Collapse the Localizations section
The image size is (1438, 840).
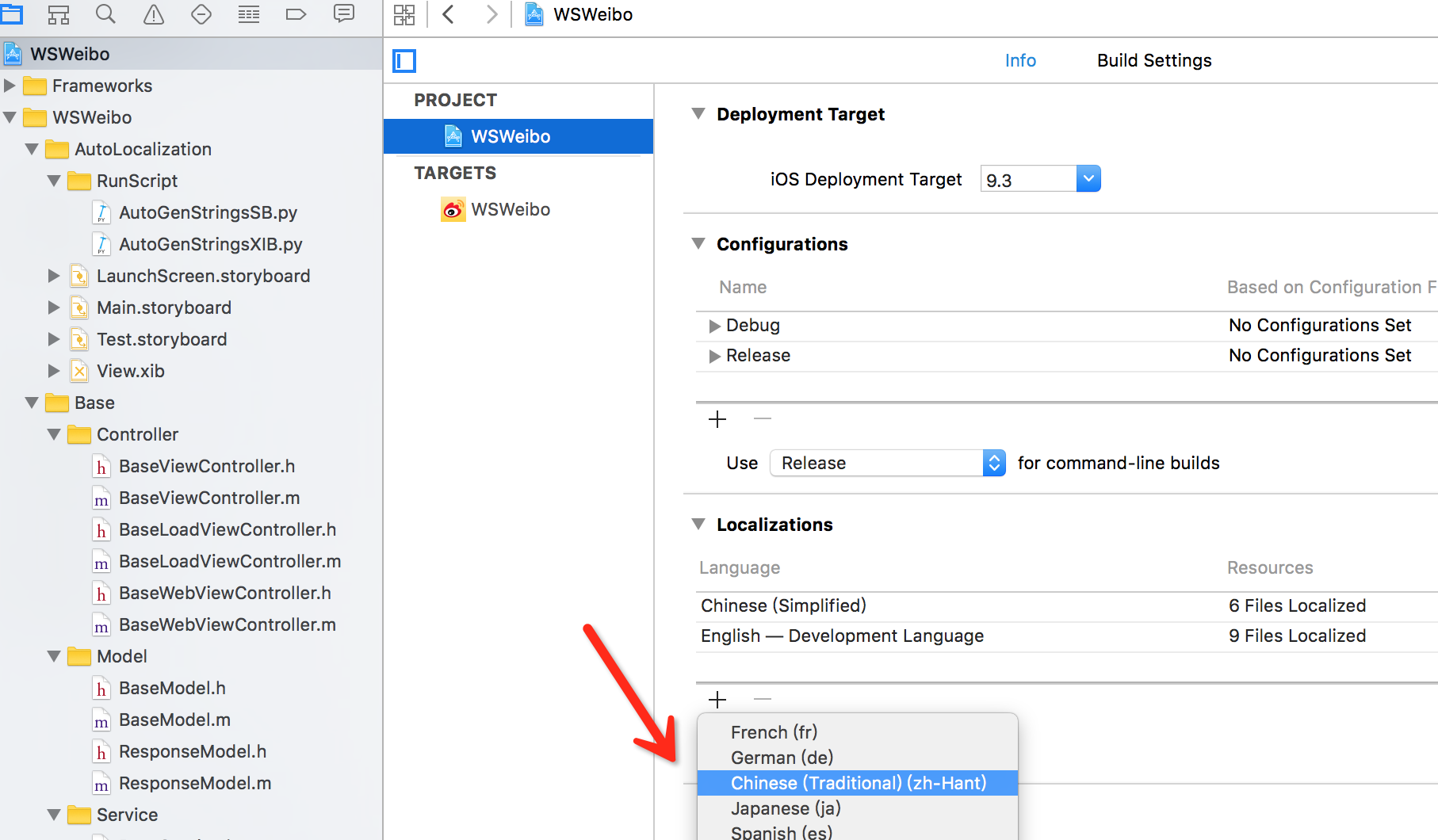698,525
